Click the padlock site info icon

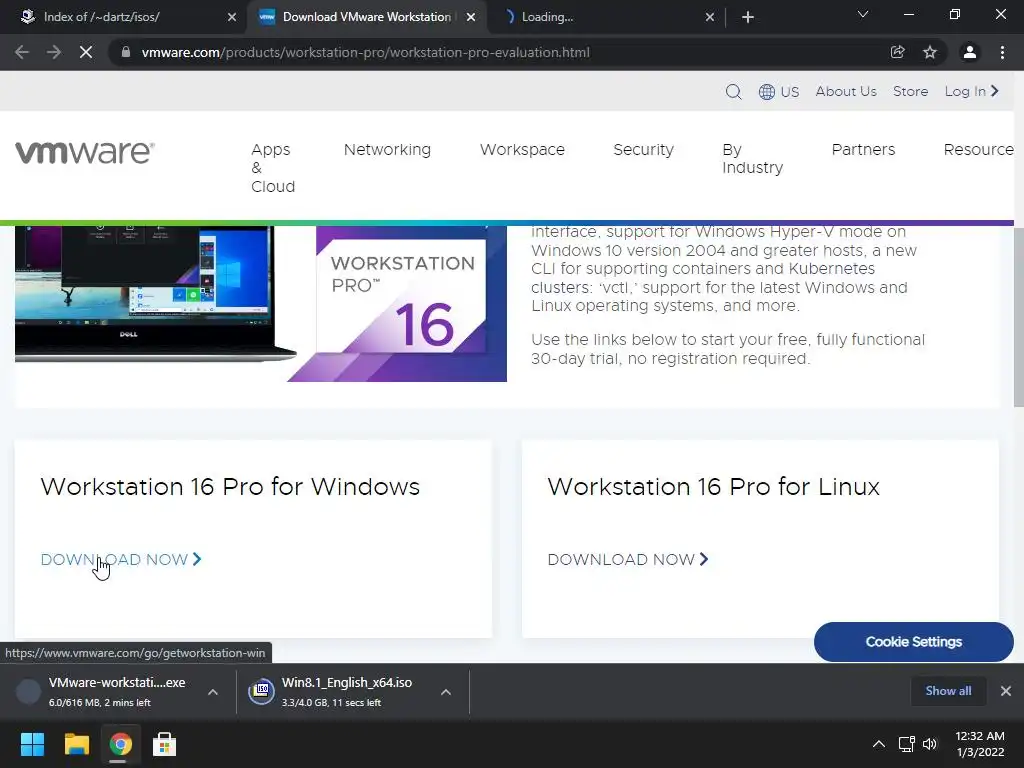126,52
